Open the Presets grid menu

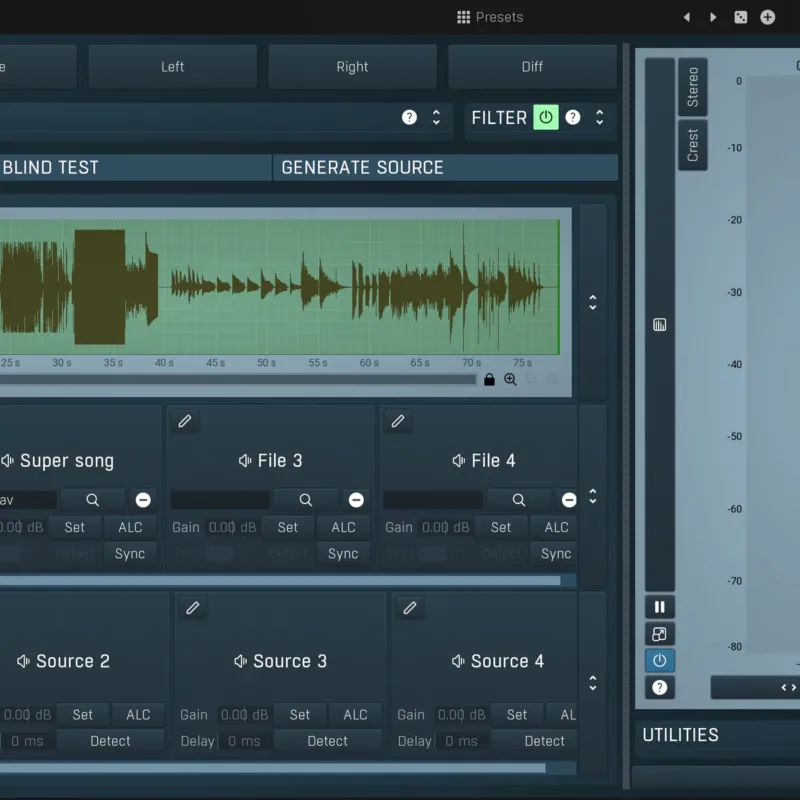point(490,17)
